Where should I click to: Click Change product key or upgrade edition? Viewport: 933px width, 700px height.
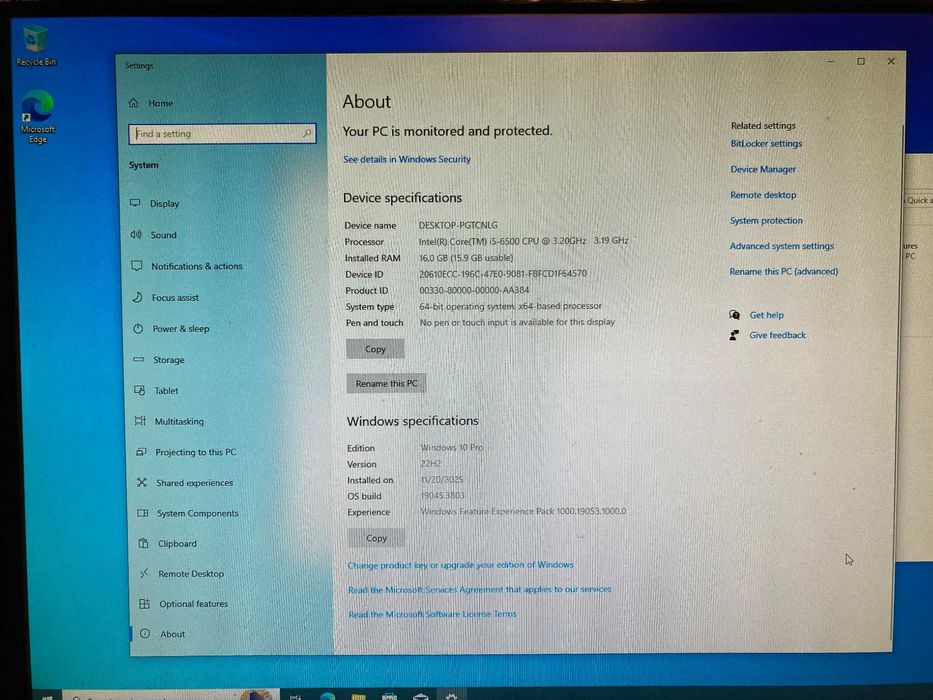461,565
